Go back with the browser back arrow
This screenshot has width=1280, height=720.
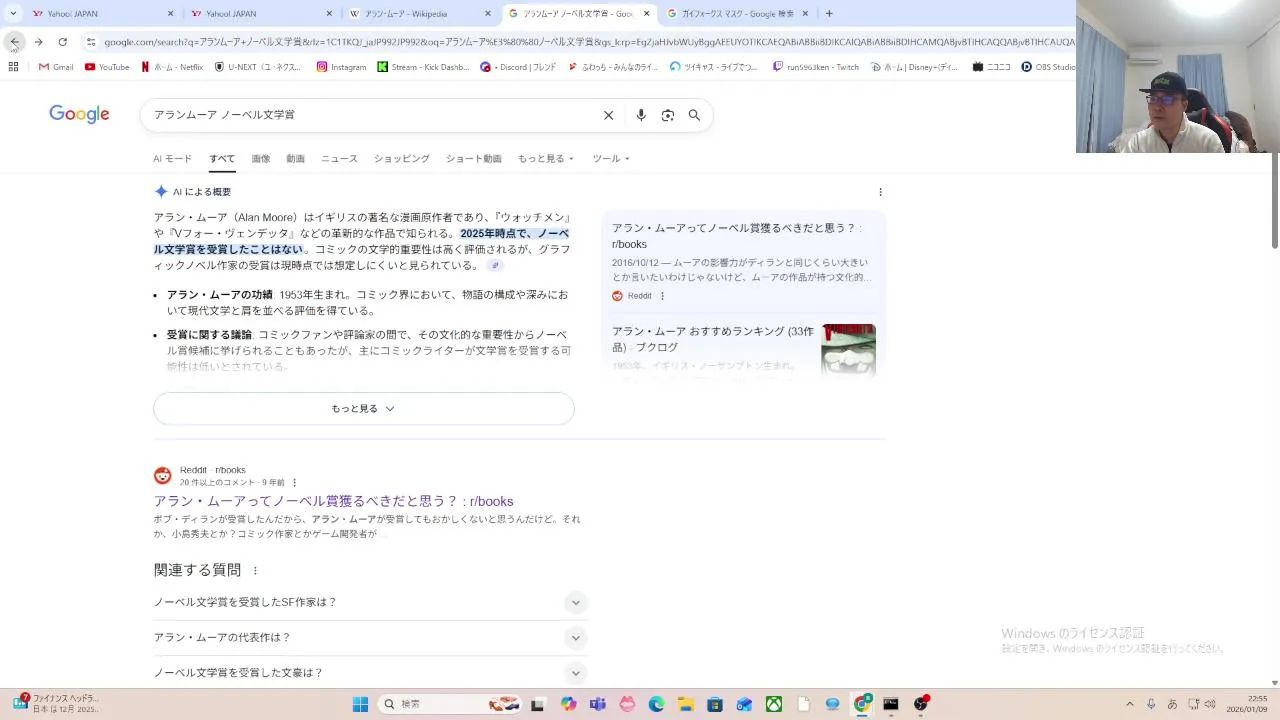point(14,42)
